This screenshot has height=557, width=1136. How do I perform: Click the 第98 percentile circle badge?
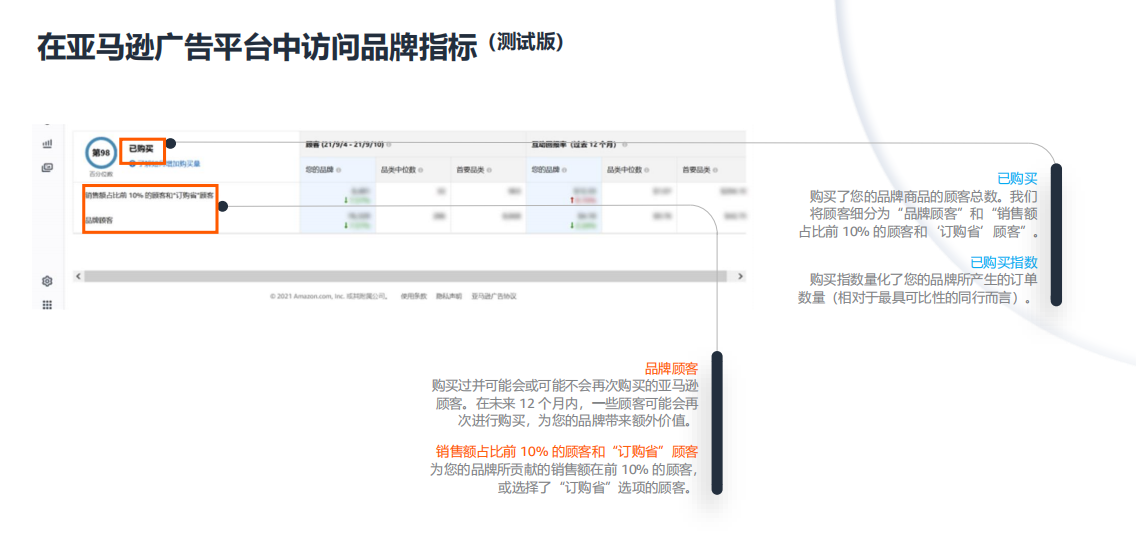100,151
